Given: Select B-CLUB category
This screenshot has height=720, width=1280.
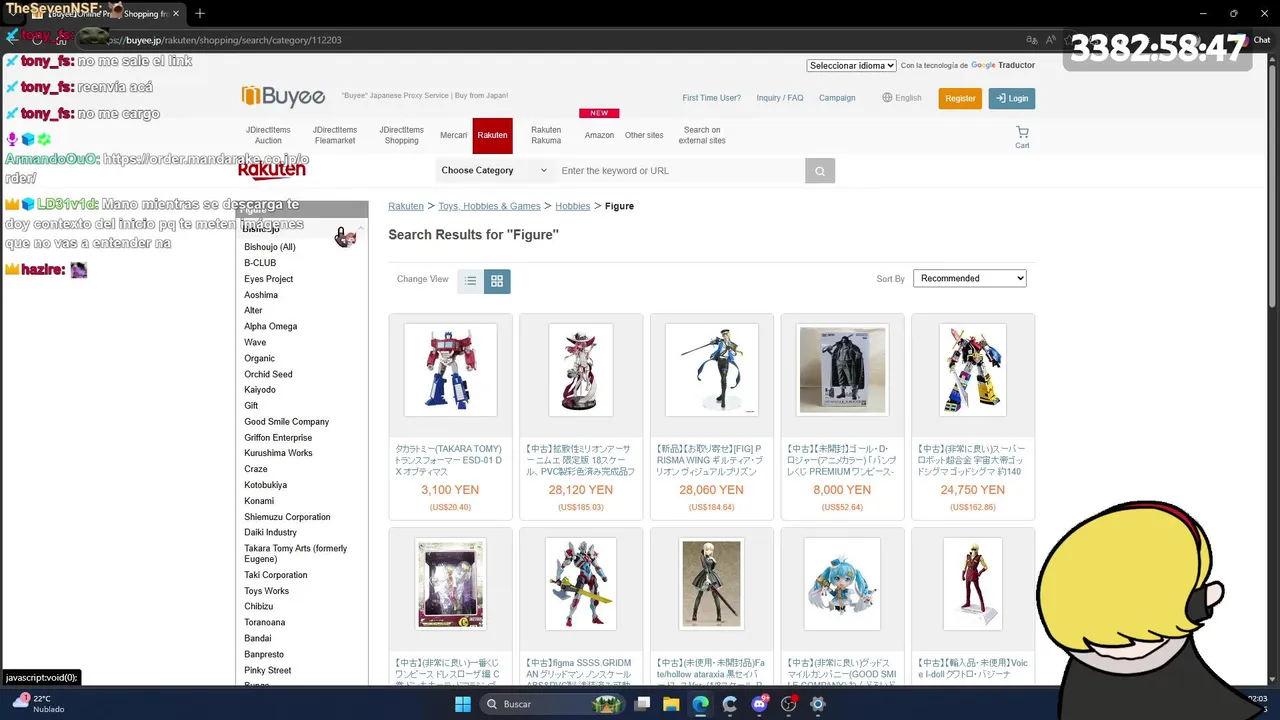Looking at the screenshot, I should [x=260, y=263].
